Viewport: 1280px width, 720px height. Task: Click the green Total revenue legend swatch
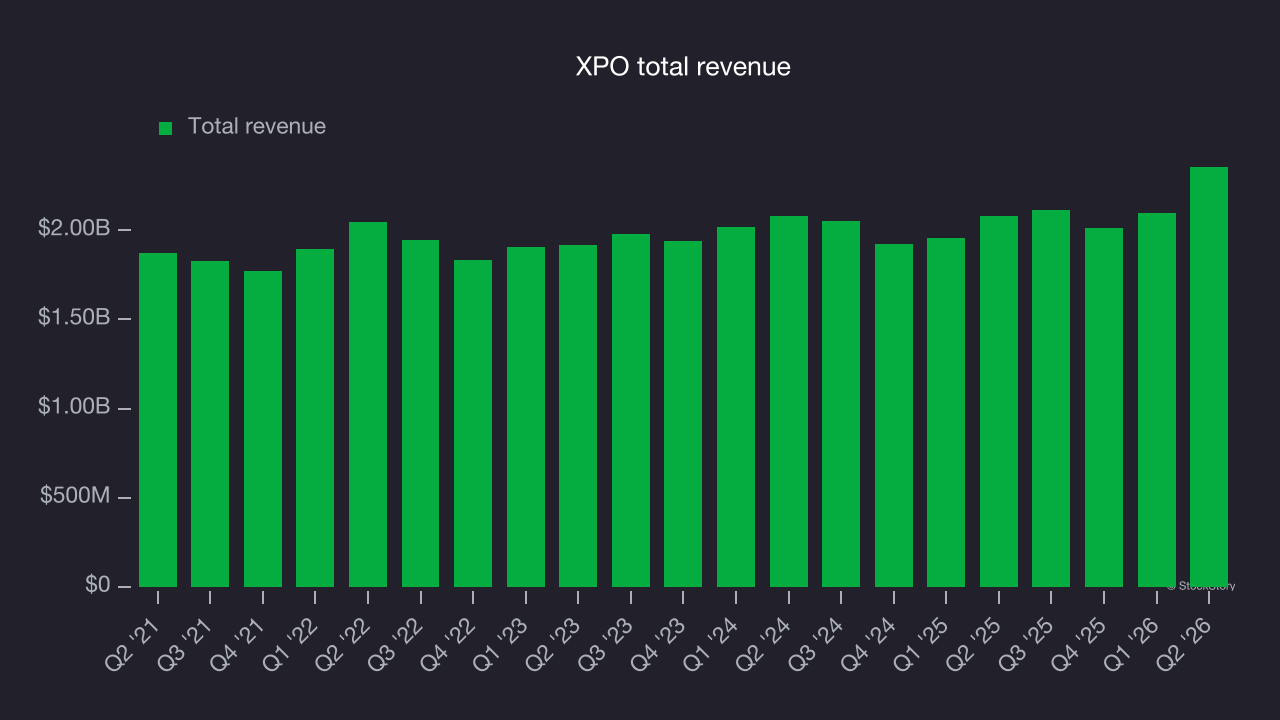click(x=166, y=128)
